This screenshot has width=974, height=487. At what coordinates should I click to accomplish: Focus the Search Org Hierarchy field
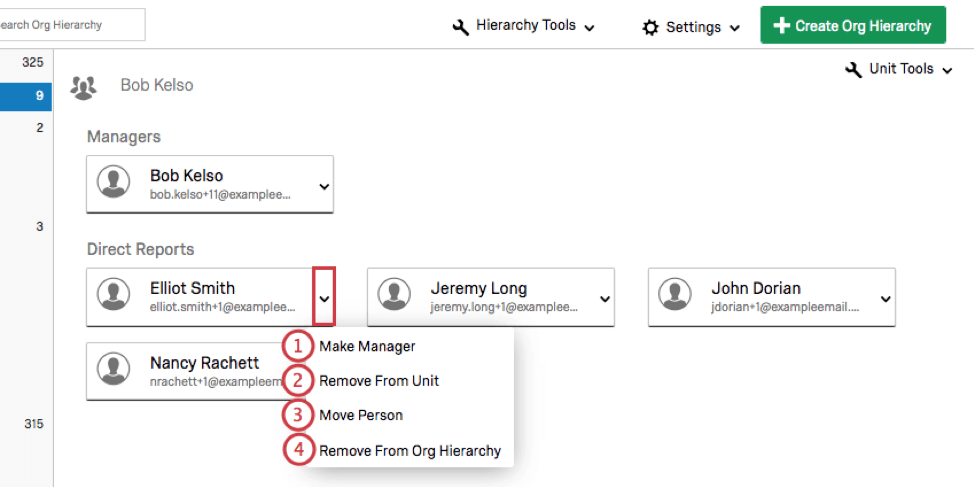tap(70, 25)
